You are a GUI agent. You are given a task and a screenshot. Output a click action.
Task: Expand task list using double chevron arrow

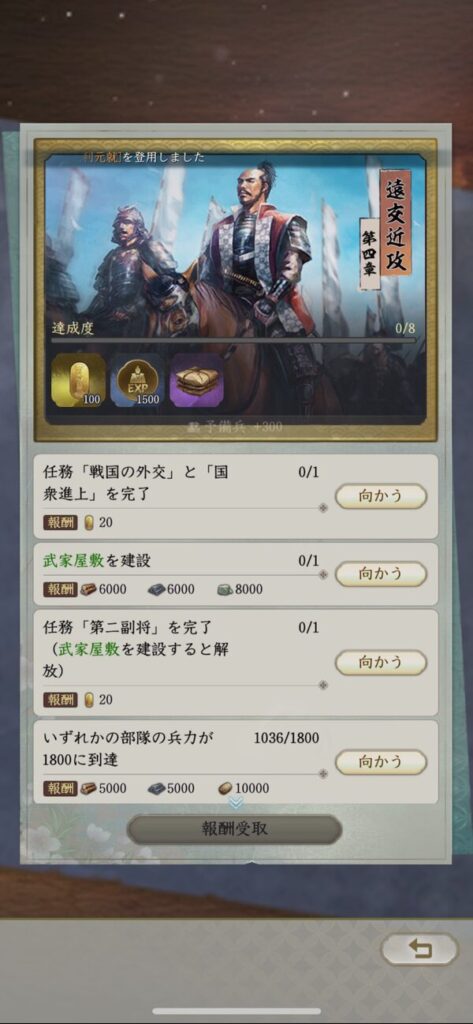(236, 803)
